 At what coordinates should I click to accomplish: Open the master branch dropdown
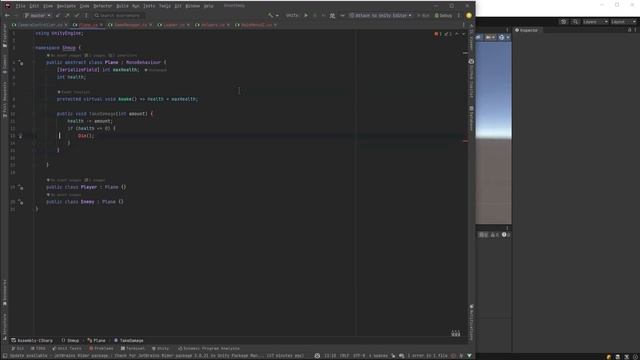37,16
